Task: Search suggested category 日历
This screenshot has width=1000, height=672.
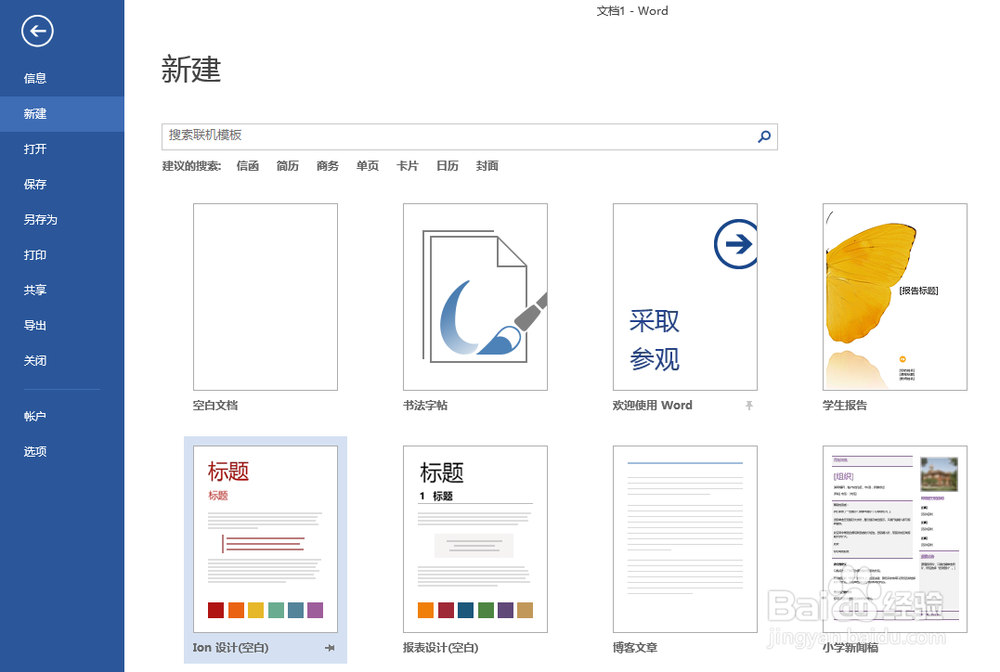Action: pyautogui.click(x=448, y=166)
